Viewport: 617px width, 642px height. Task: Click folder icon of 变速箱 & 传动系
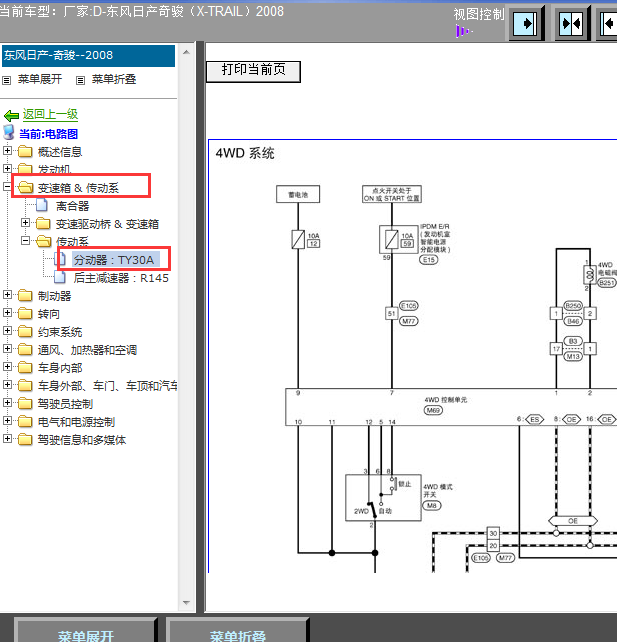tap(25, 188)
